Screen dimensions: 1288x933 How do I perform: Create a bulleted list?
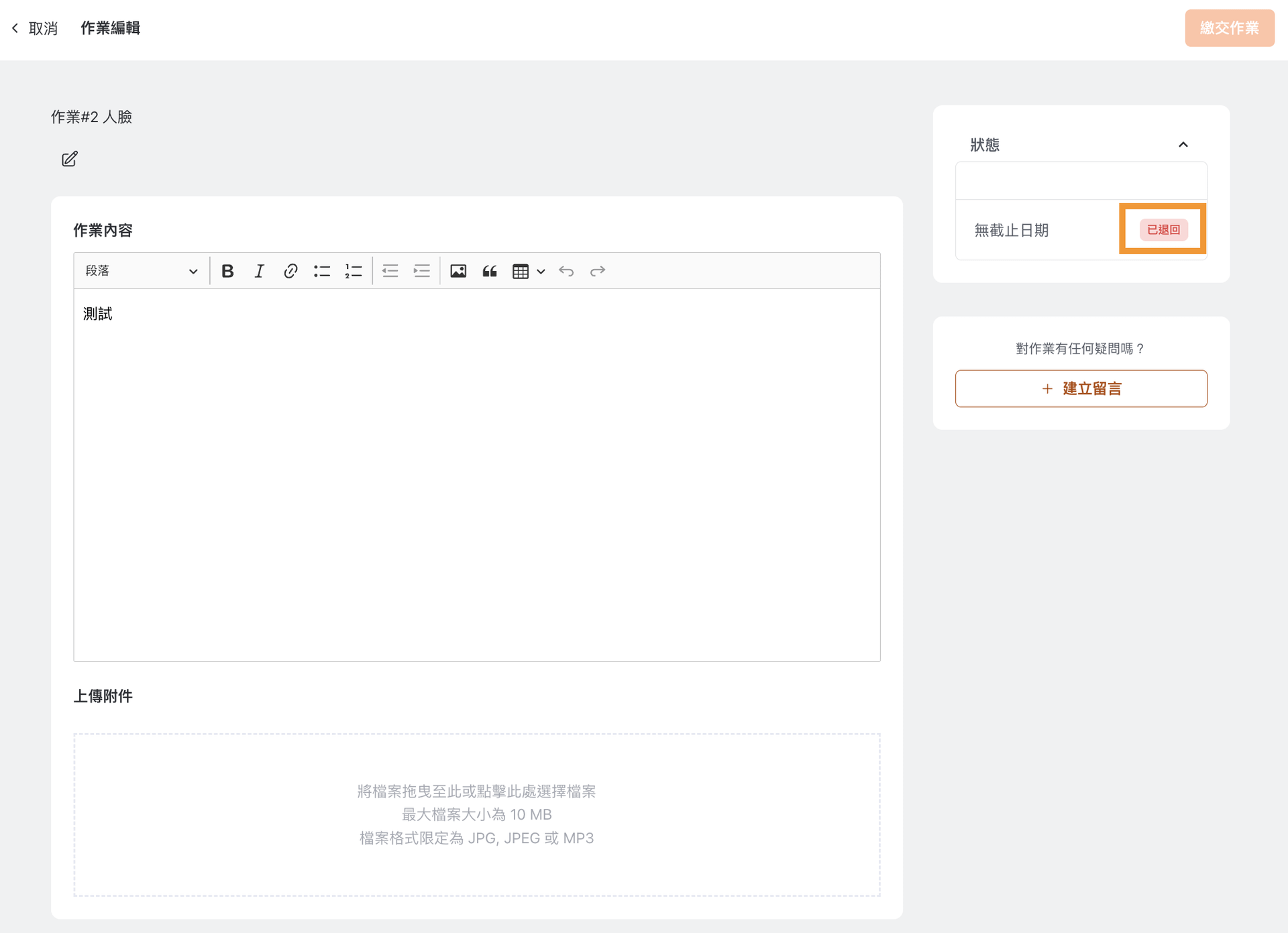(x=322, y=271)
